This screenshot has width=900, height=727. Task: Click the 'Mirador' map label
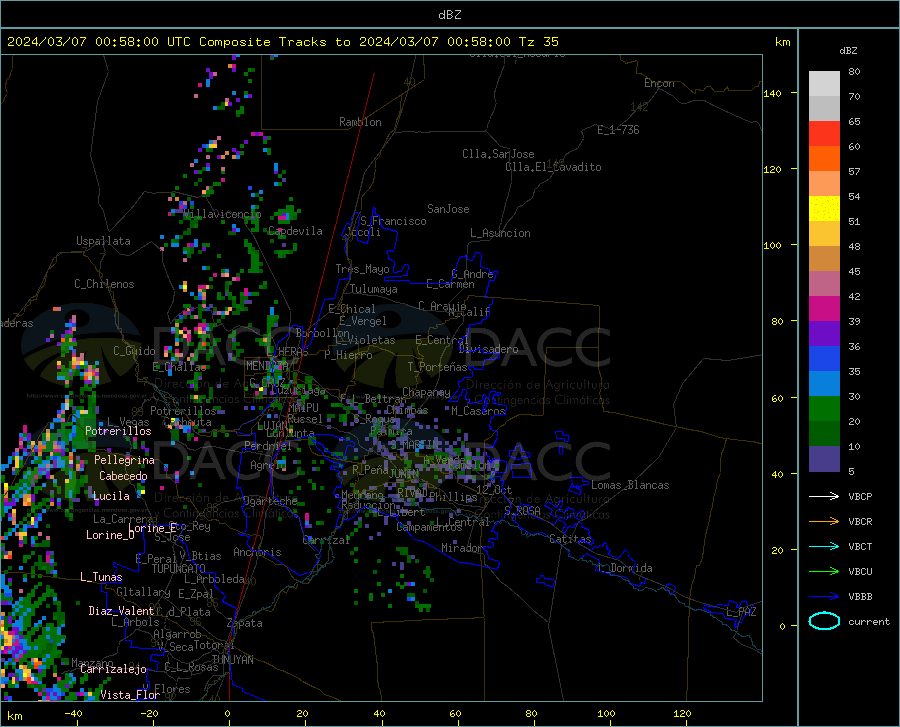tap(462, 548)
